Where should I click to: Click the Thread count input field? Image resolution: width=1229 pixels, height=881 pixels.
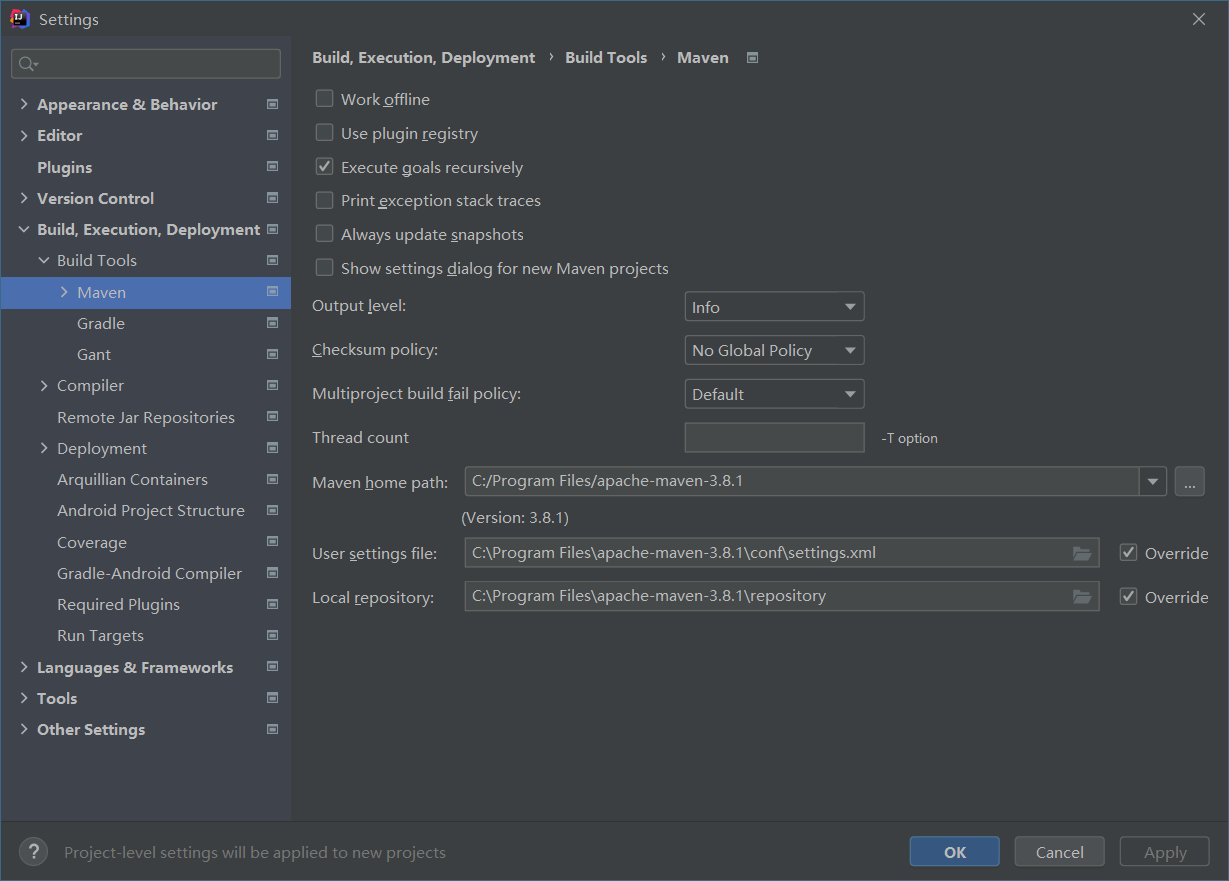click(774, 438)
